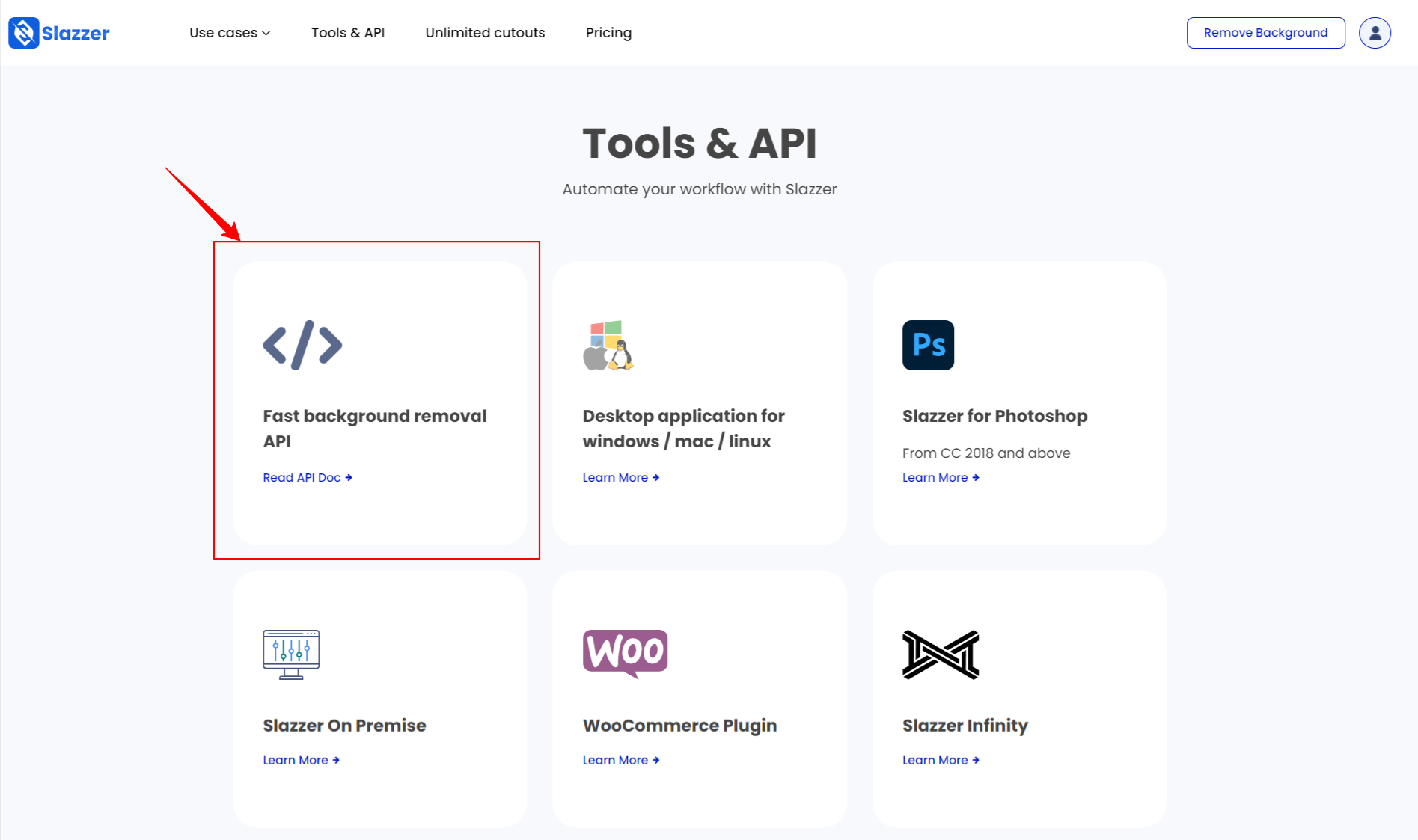Screen dimensions: 1418x840
Task: Select the WooCommerce Plugin heading
Action: [x=679, y=726]
